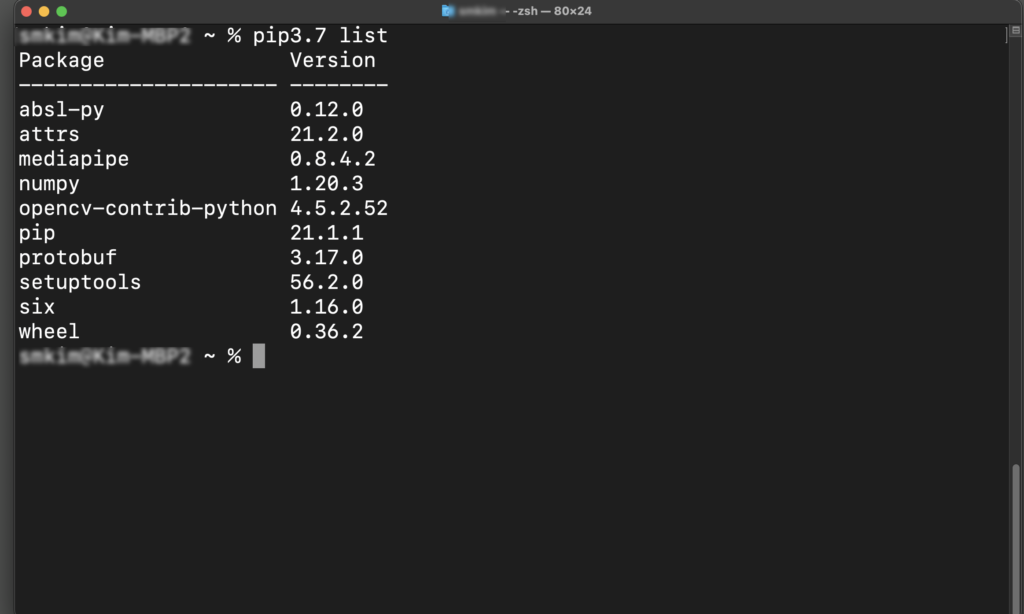Click the 'numpy' package name

[x=49, y=184]
